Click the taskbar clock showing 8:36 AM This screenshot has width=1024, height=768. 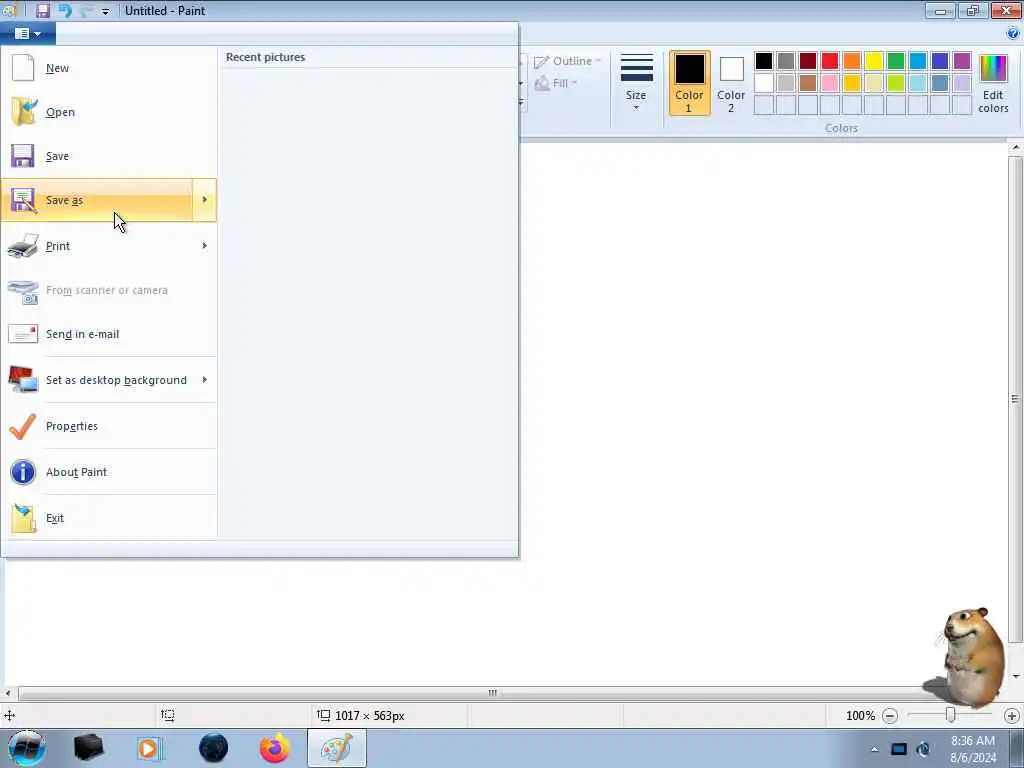click(x=973, y=749)
